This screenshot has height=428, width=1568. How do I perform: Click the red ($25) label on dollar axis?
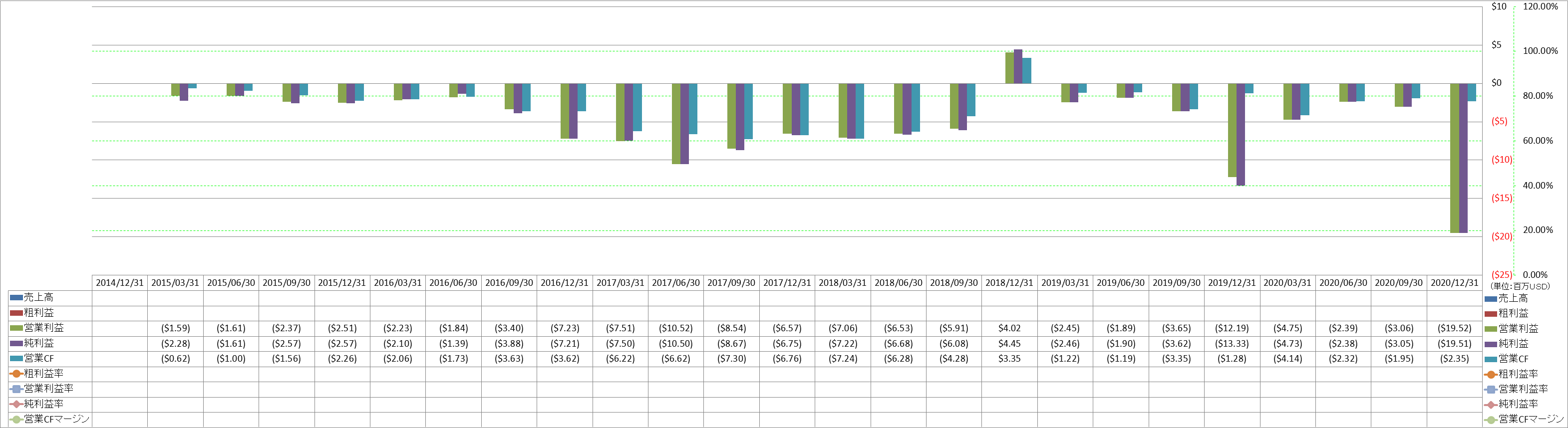[x=1502, y=275]
